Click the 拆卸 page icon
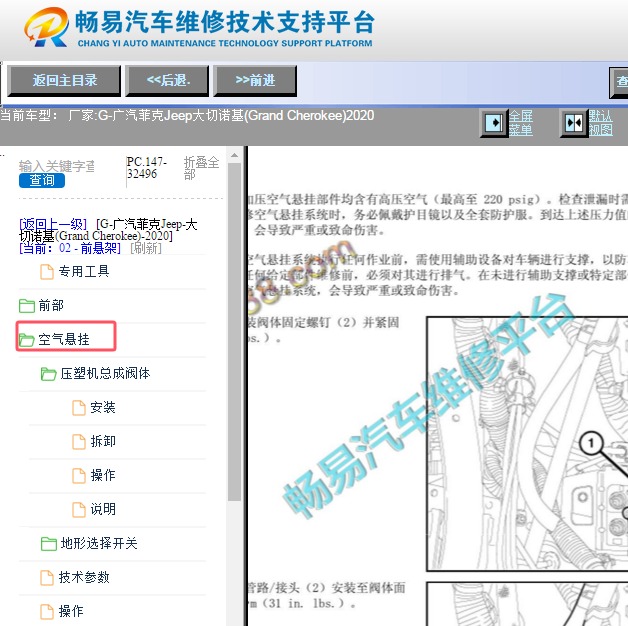 click(79, 442)
